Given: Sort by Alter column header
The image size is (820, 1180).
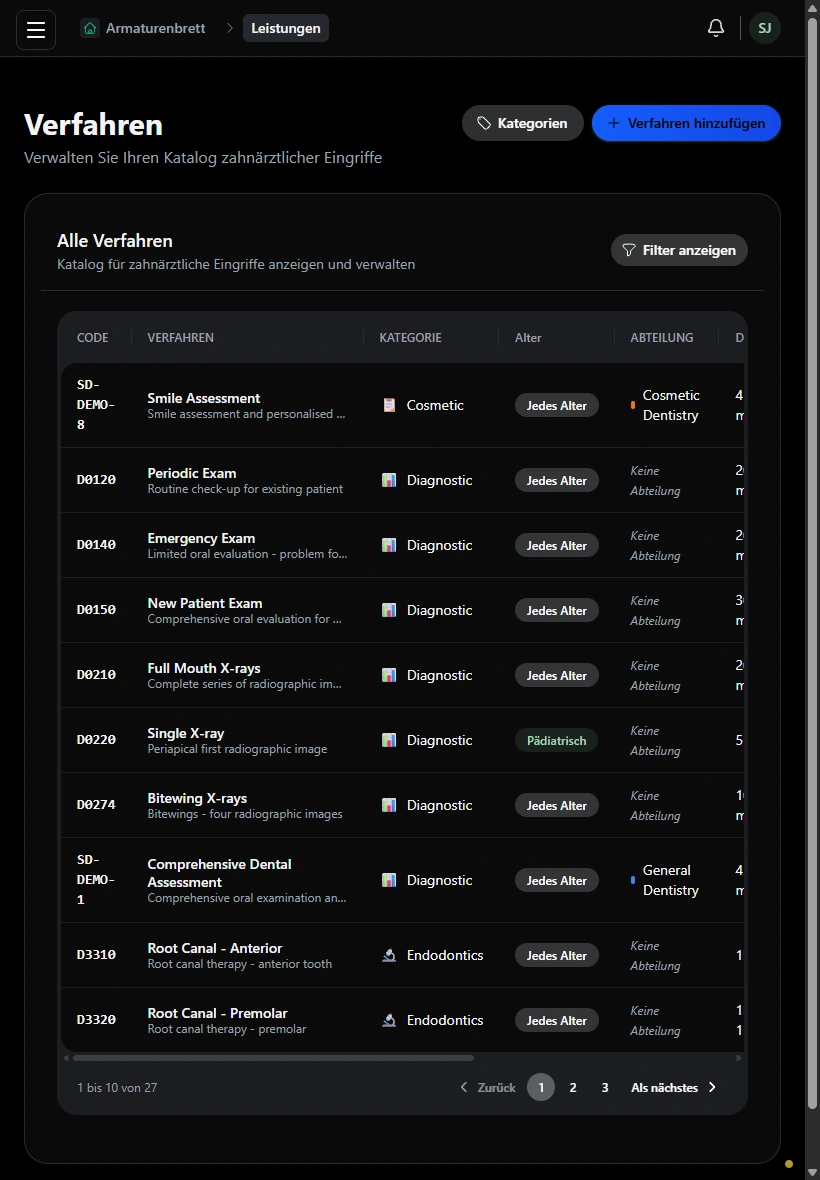Looking at the screenshot, I should (528, 338).
